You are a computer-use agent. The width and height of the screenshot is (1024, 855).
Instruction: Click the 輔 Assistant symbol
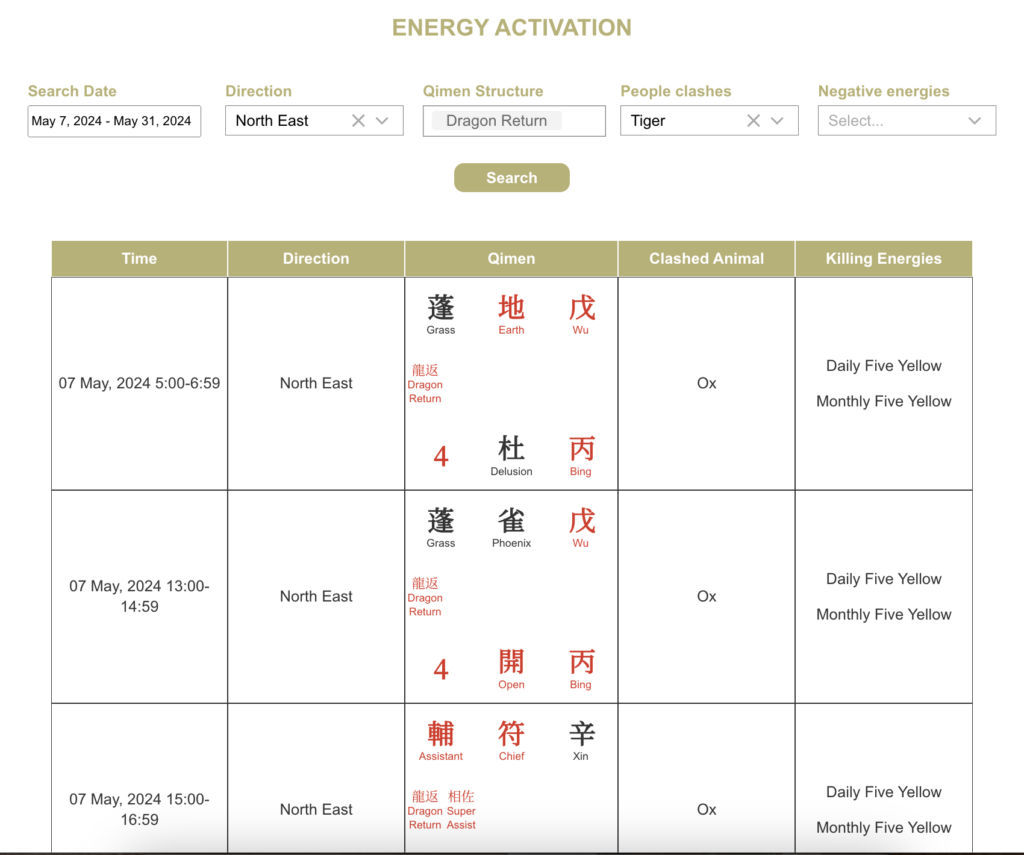point(441,735)
